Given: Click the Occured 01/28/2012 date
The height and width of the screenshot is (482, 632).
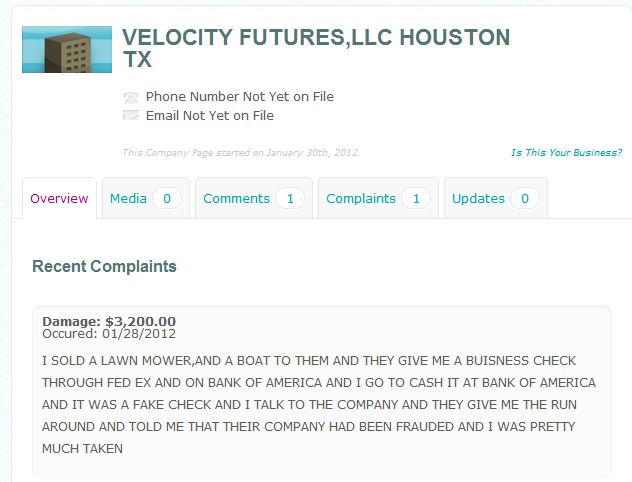Looking at the screenshot, I should point(109,334).
